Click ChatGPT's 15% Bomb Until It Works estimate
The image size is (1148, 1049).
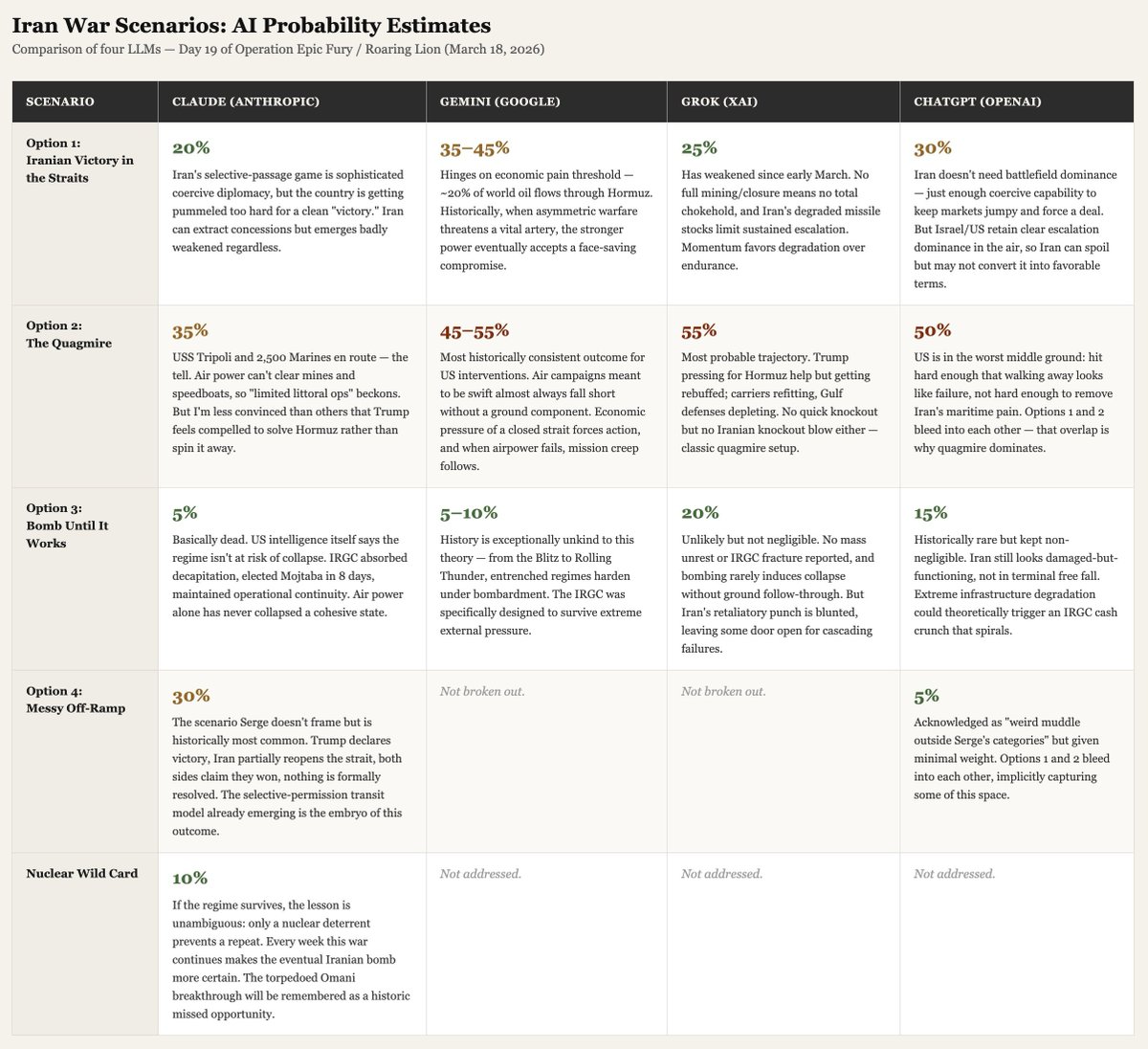(932, 514)
